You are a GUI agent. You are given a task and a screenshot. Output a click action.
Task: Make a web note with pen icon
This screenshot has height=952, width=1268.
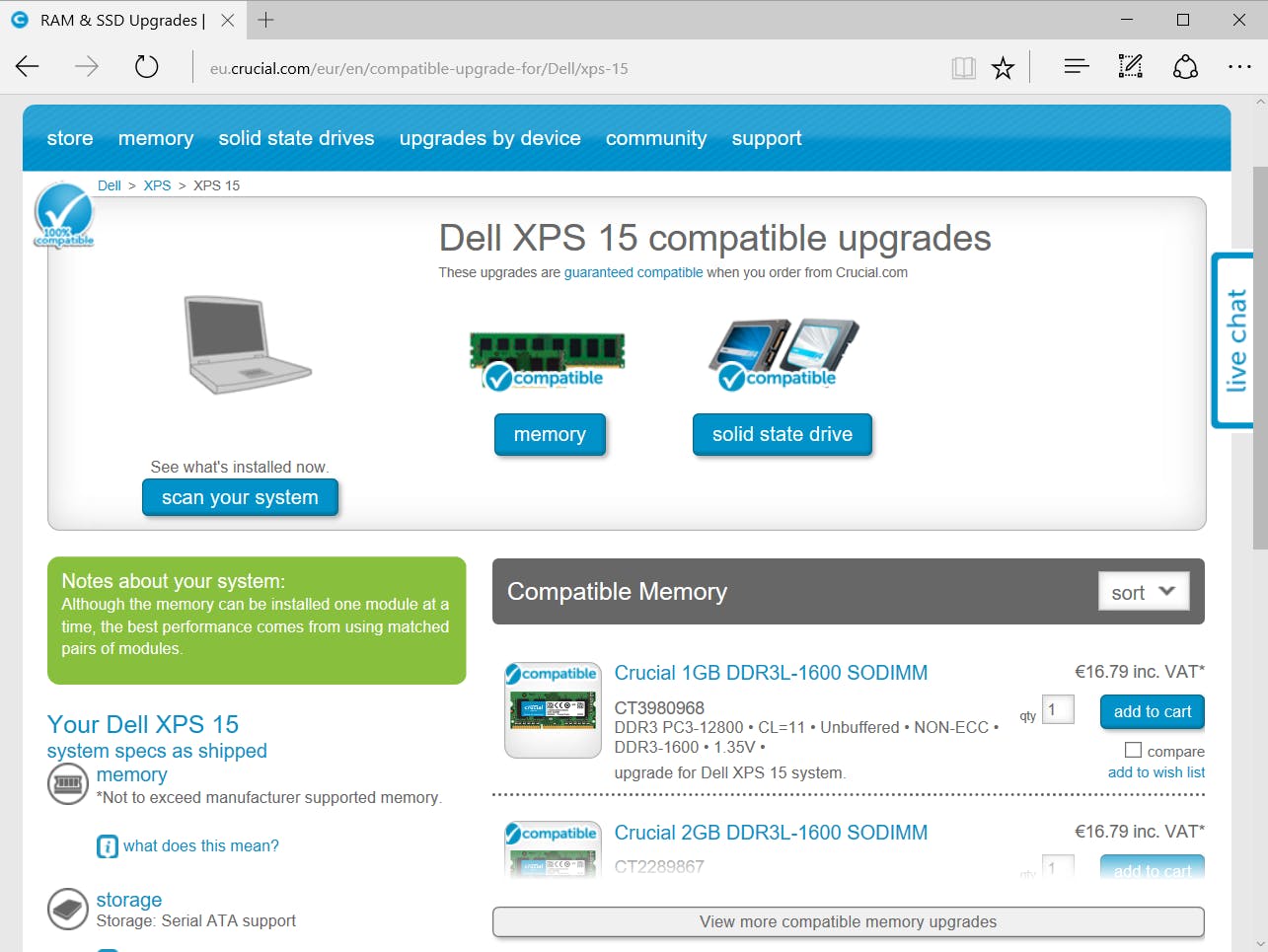[x=1130, y=66]
